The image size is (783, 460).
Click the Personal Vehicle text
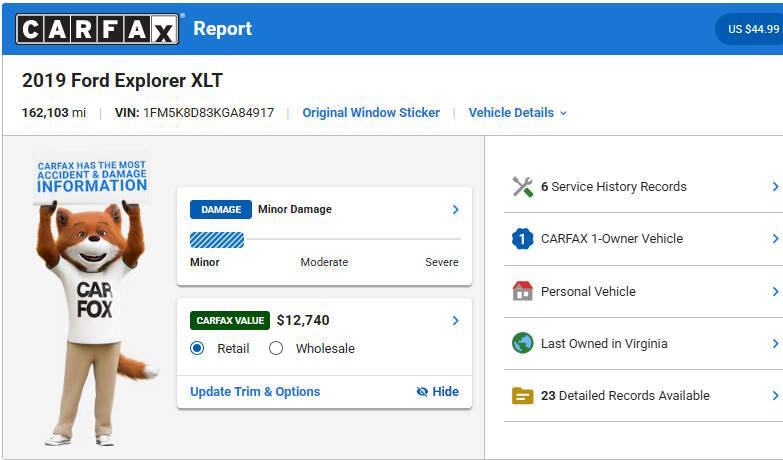(x=588, y=292)
